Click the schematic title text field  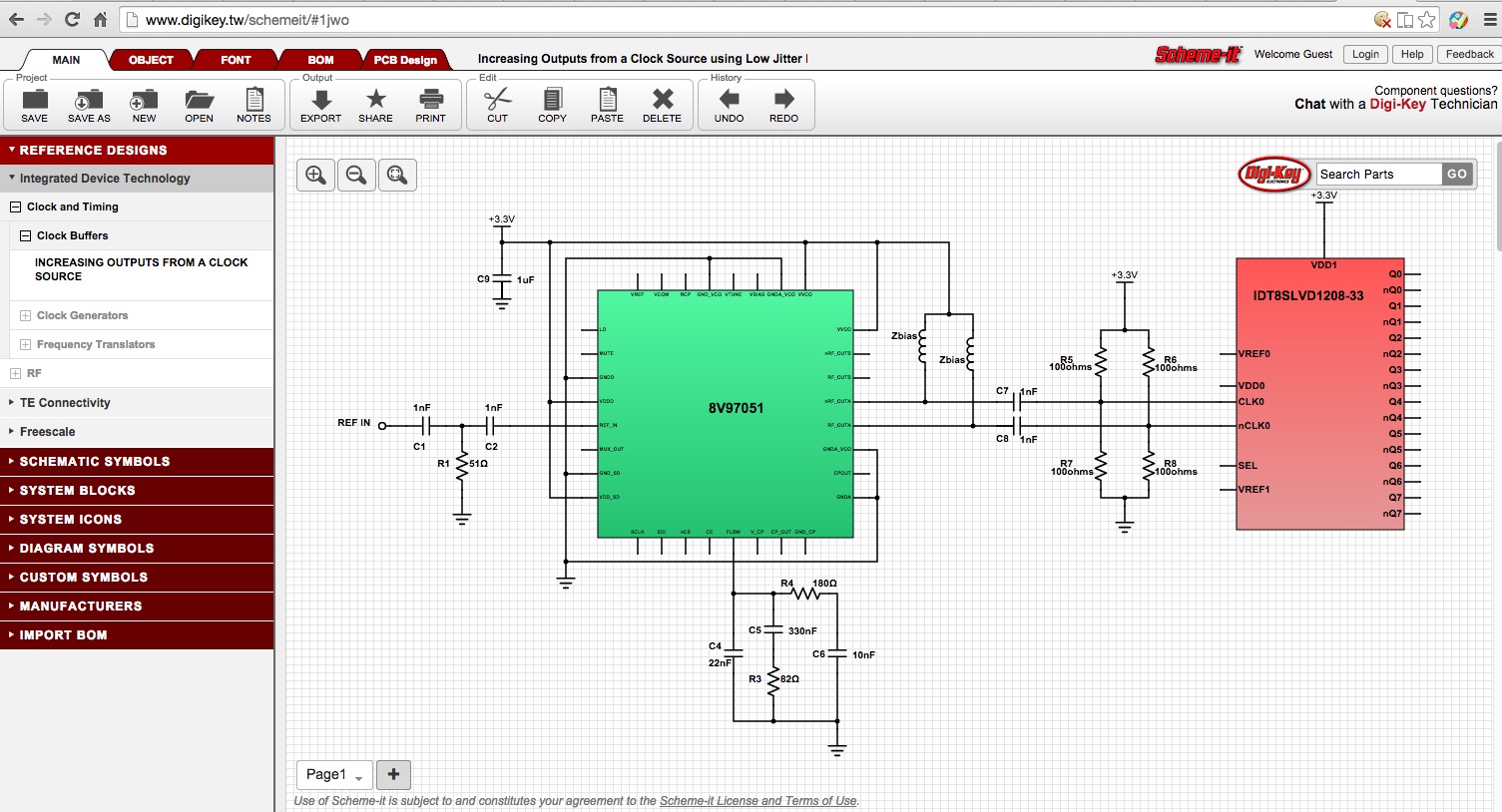click(x=642, y=59)
